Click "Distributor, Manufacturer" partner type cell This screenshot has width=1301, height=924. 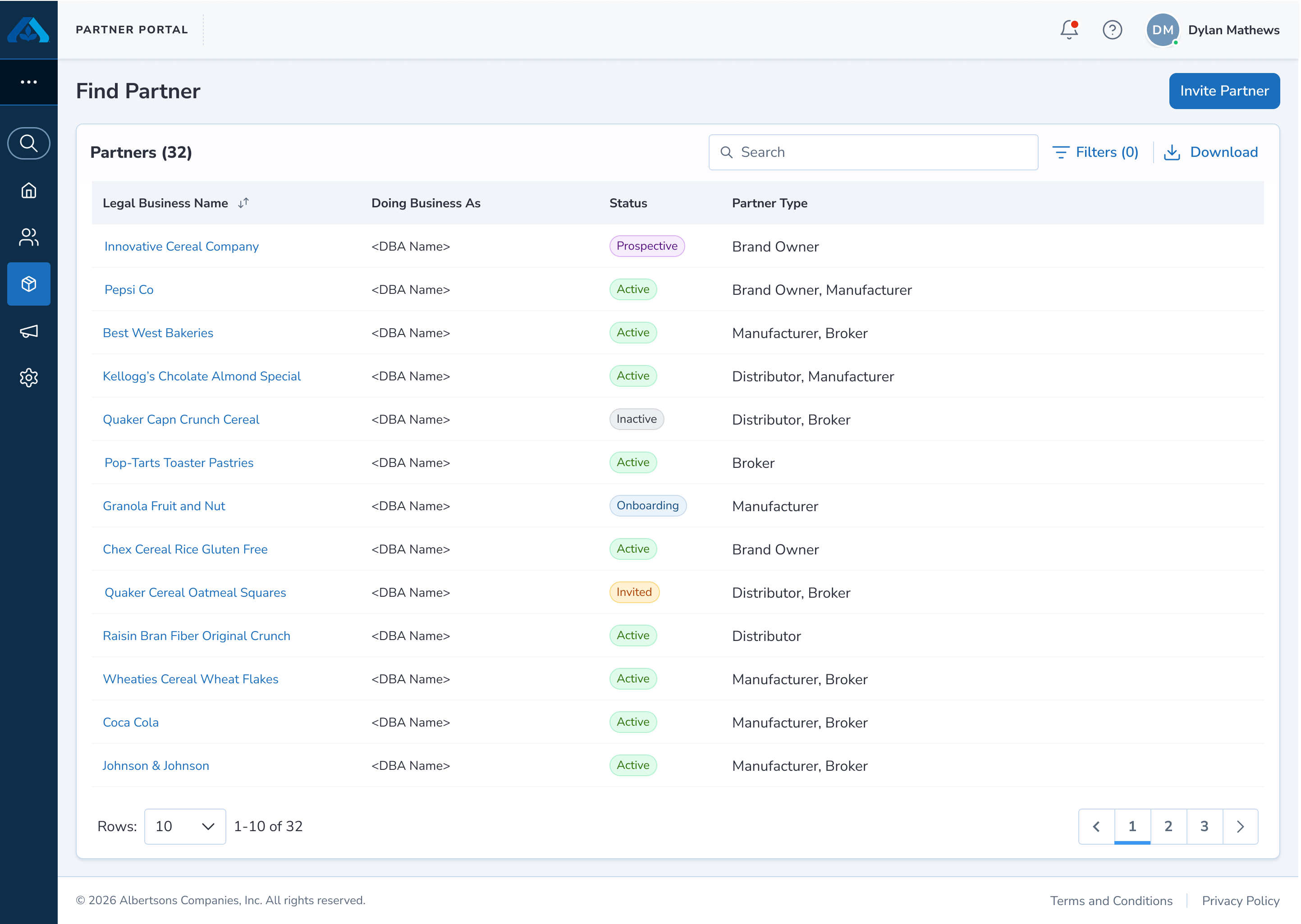pyautogui.click(x=813, y=377)
